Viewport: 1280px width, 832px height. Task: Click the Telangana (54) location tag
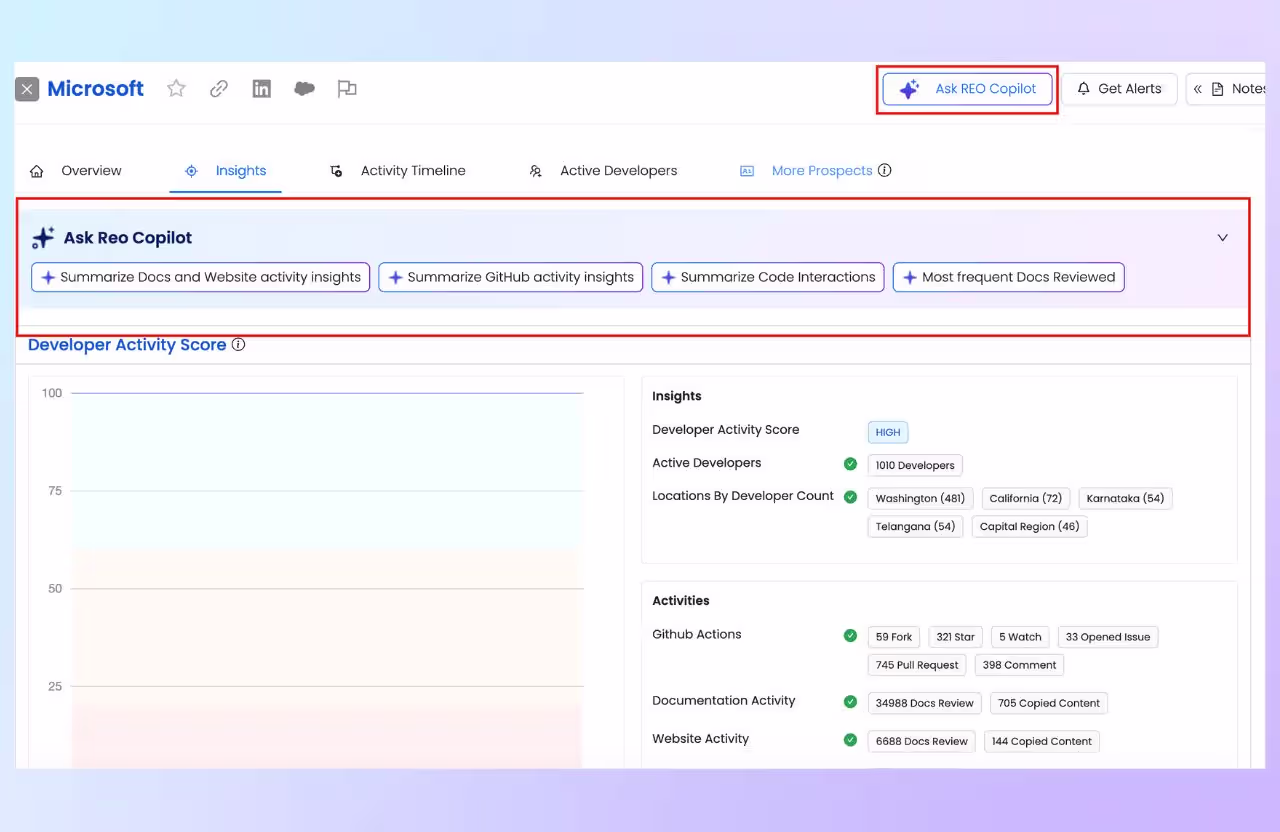pyautogui.click(x=915, y=526)
